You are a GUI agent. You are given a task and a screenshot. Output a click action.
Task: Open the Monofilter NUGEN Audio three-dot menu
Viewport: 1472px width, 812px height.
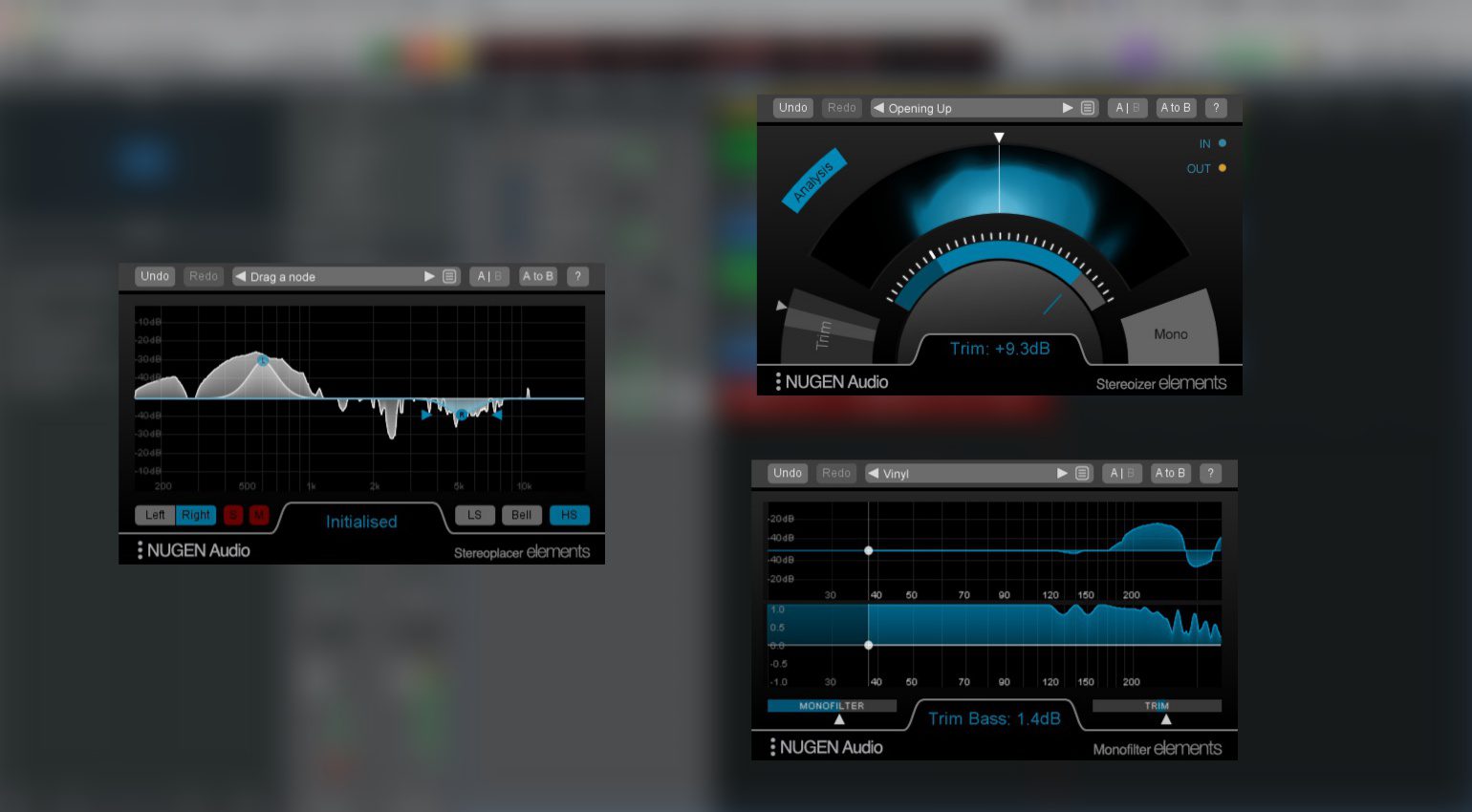point(772,747)
